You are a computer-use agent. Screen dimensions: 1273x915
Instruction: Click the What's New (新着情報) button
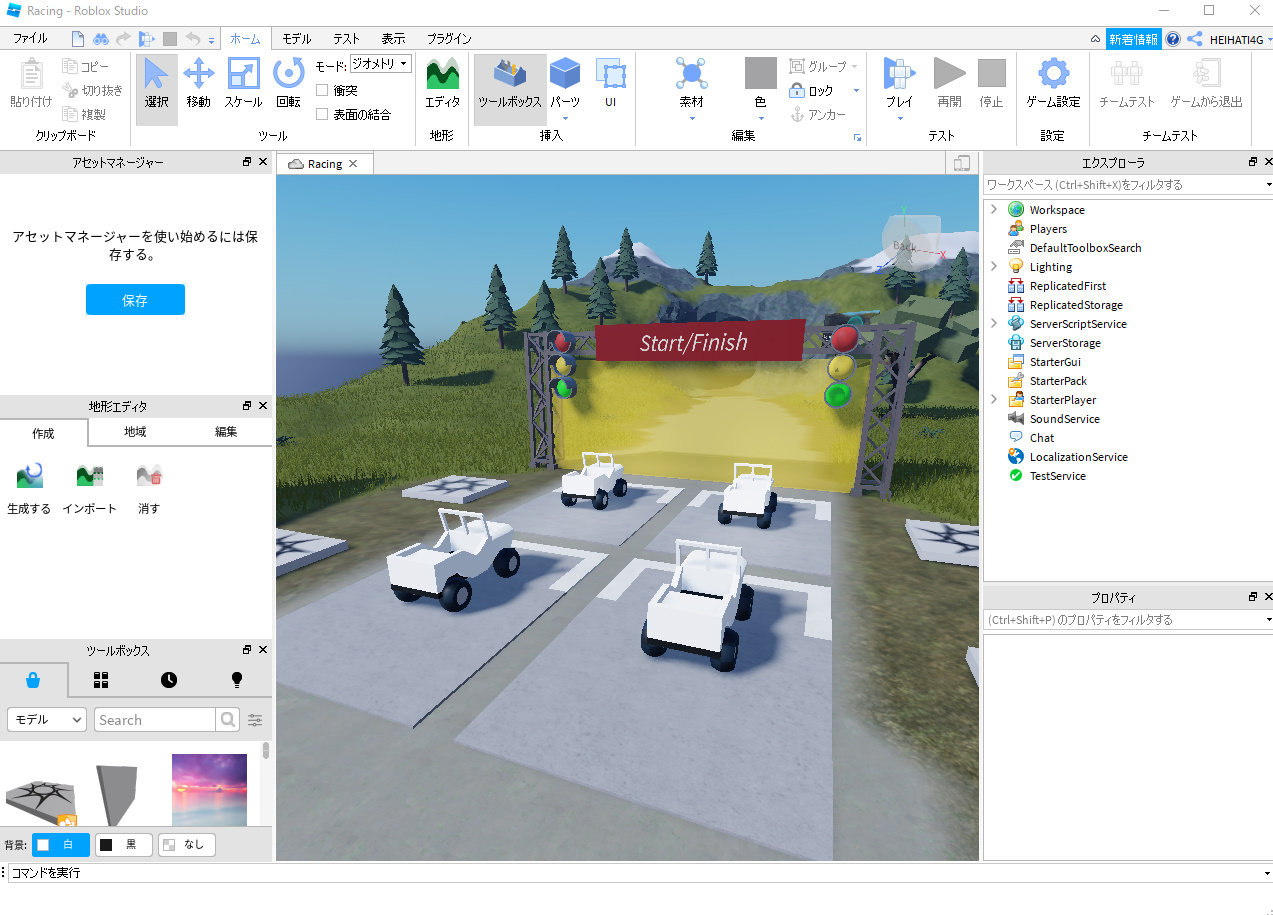pyautogui.click(x=1133, y=39)
